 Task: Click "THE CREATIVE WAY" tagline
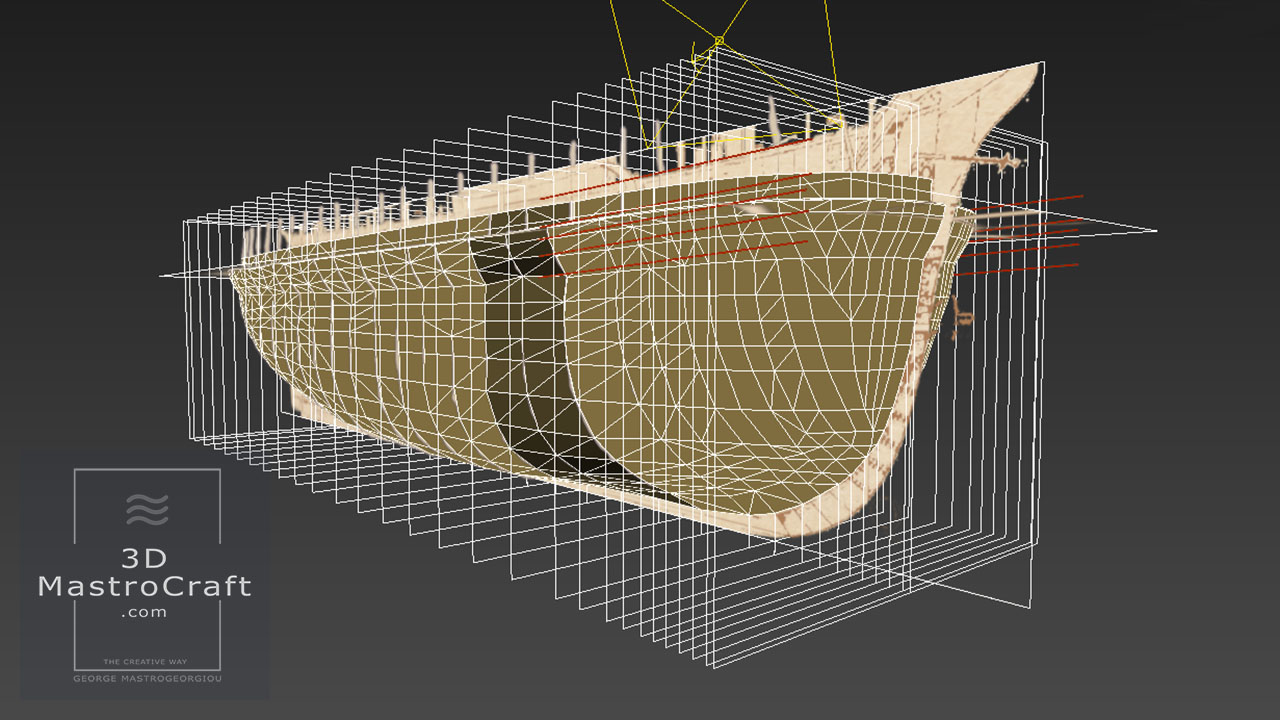pos(146,662)
